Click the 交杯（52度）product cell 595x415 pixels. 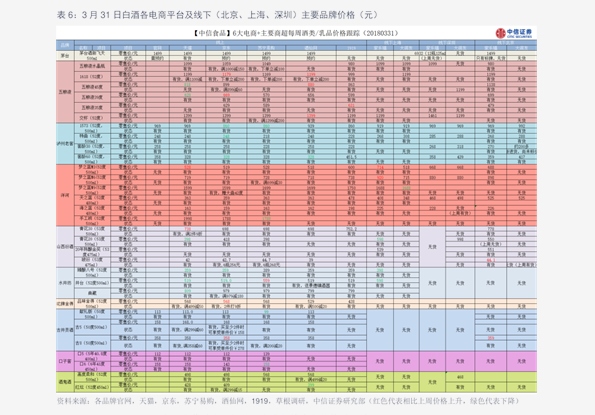92,118
